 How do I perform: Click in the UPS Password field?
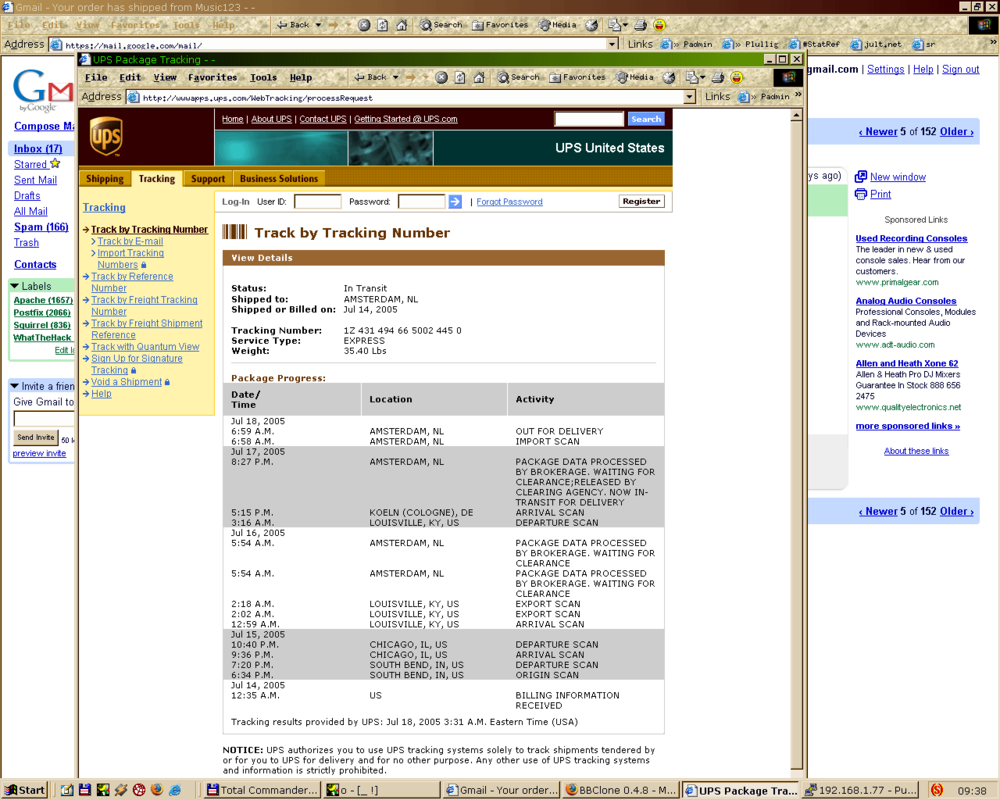[x=421, y=202]
